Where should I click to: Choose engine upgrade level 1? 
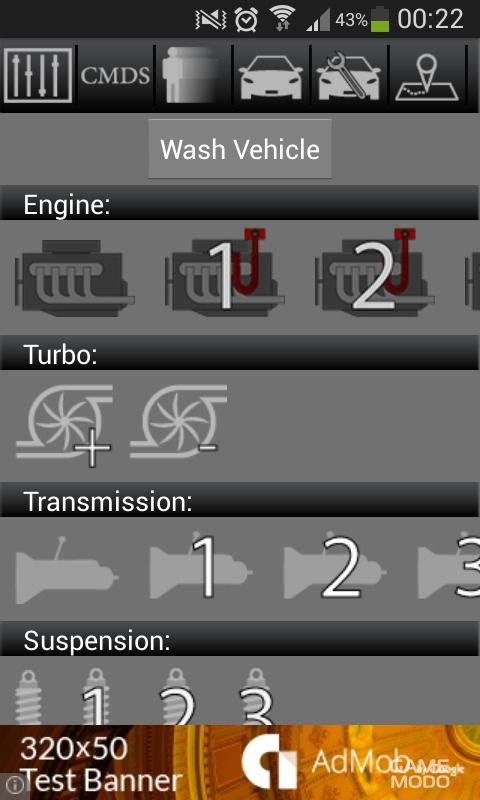[x=224, y=272]
